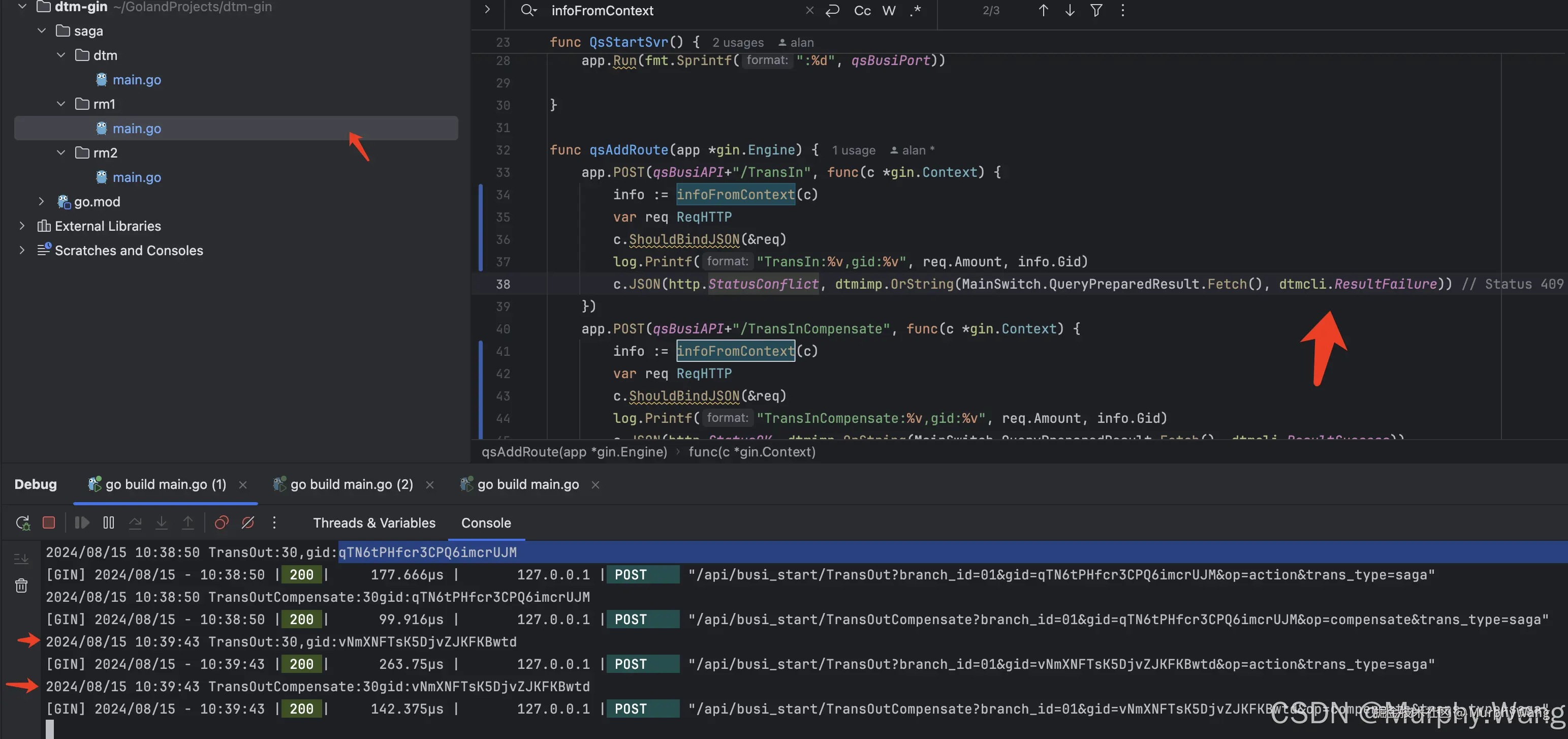Click the Rerun debug session icon

point(22,523)
